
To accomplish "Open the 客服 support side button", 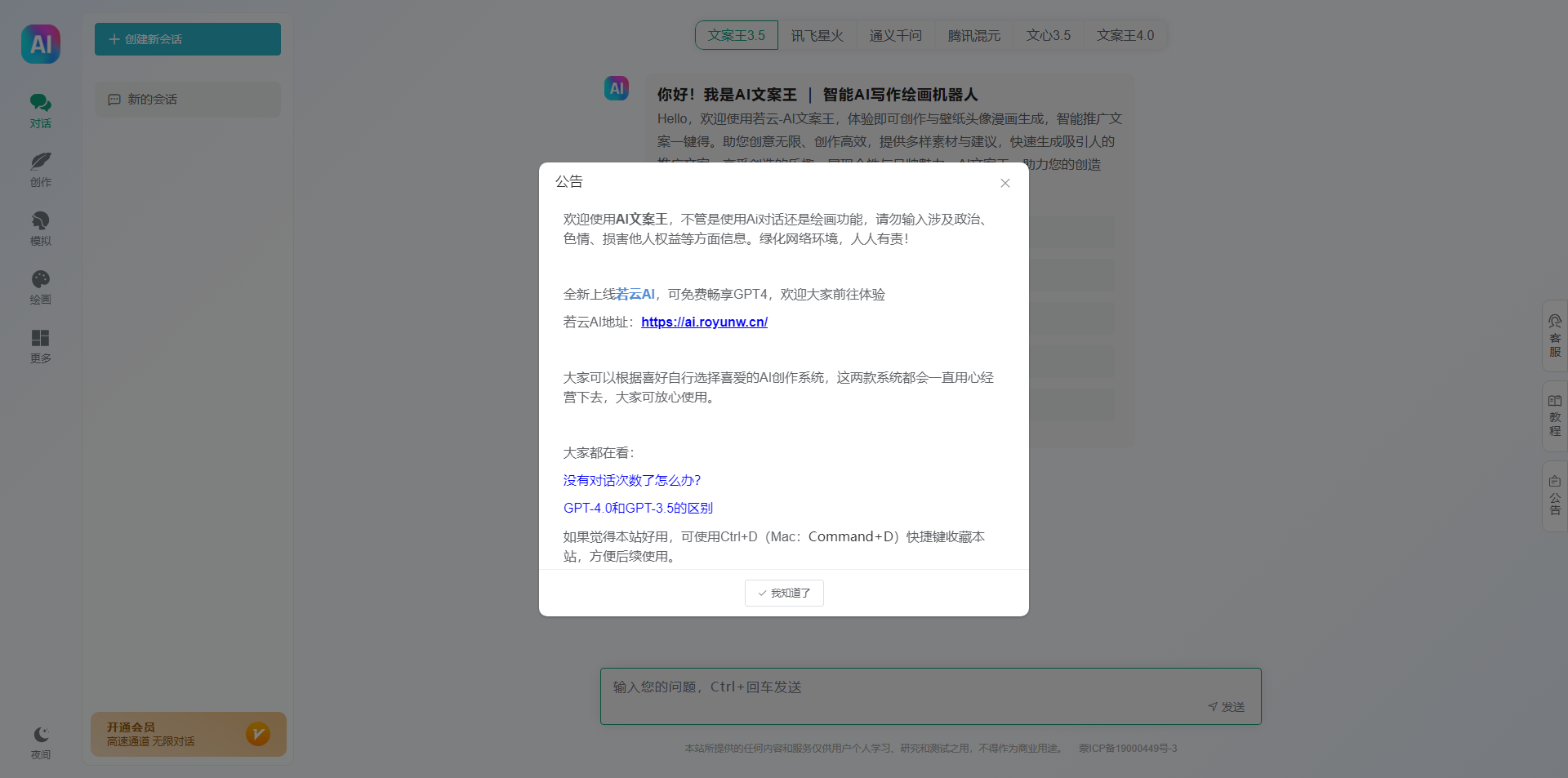I will pyautogui.click(x=1555, y=336).
